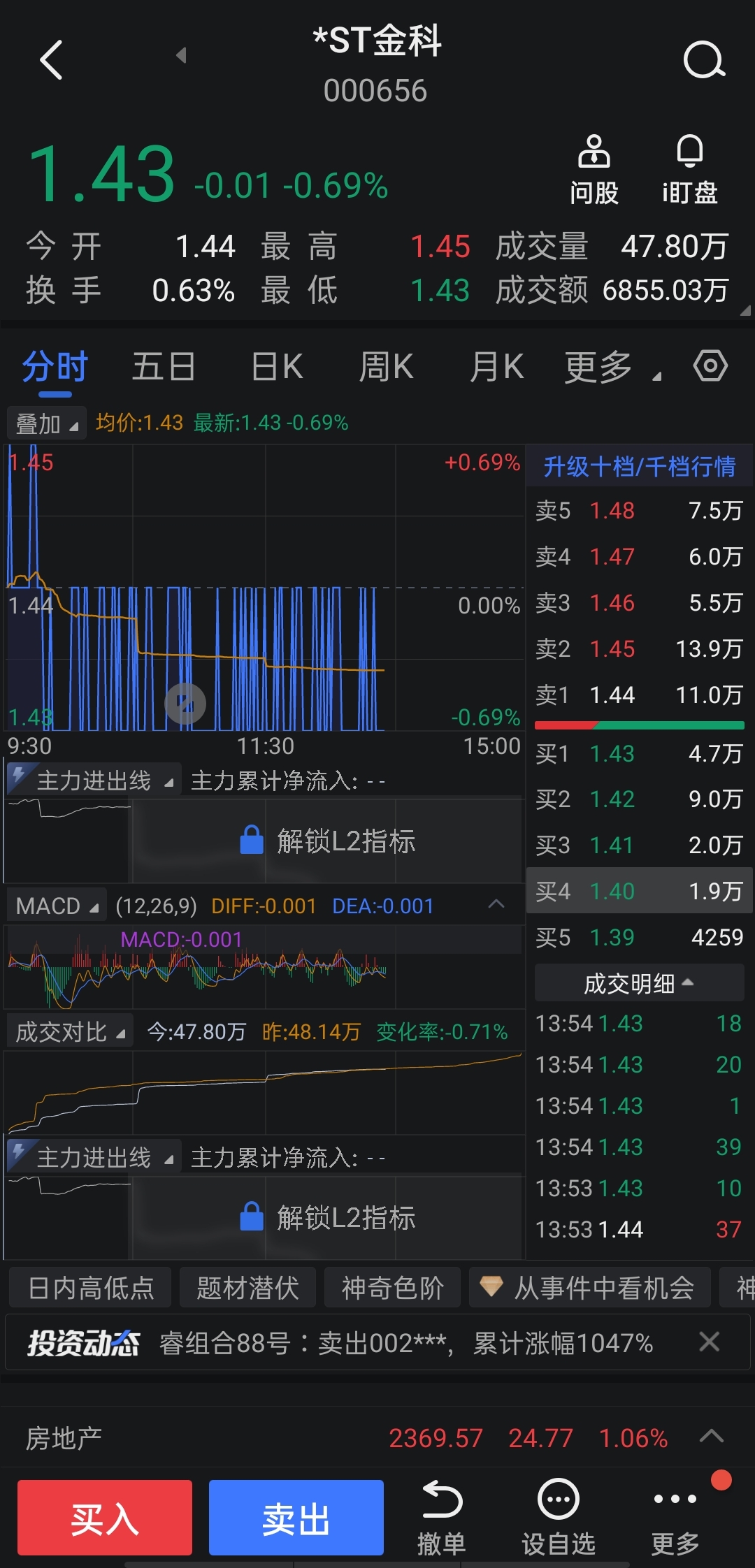Switch to the 日K tab
This screenshot has width=755, height=1568.
[x=277, y=367]
